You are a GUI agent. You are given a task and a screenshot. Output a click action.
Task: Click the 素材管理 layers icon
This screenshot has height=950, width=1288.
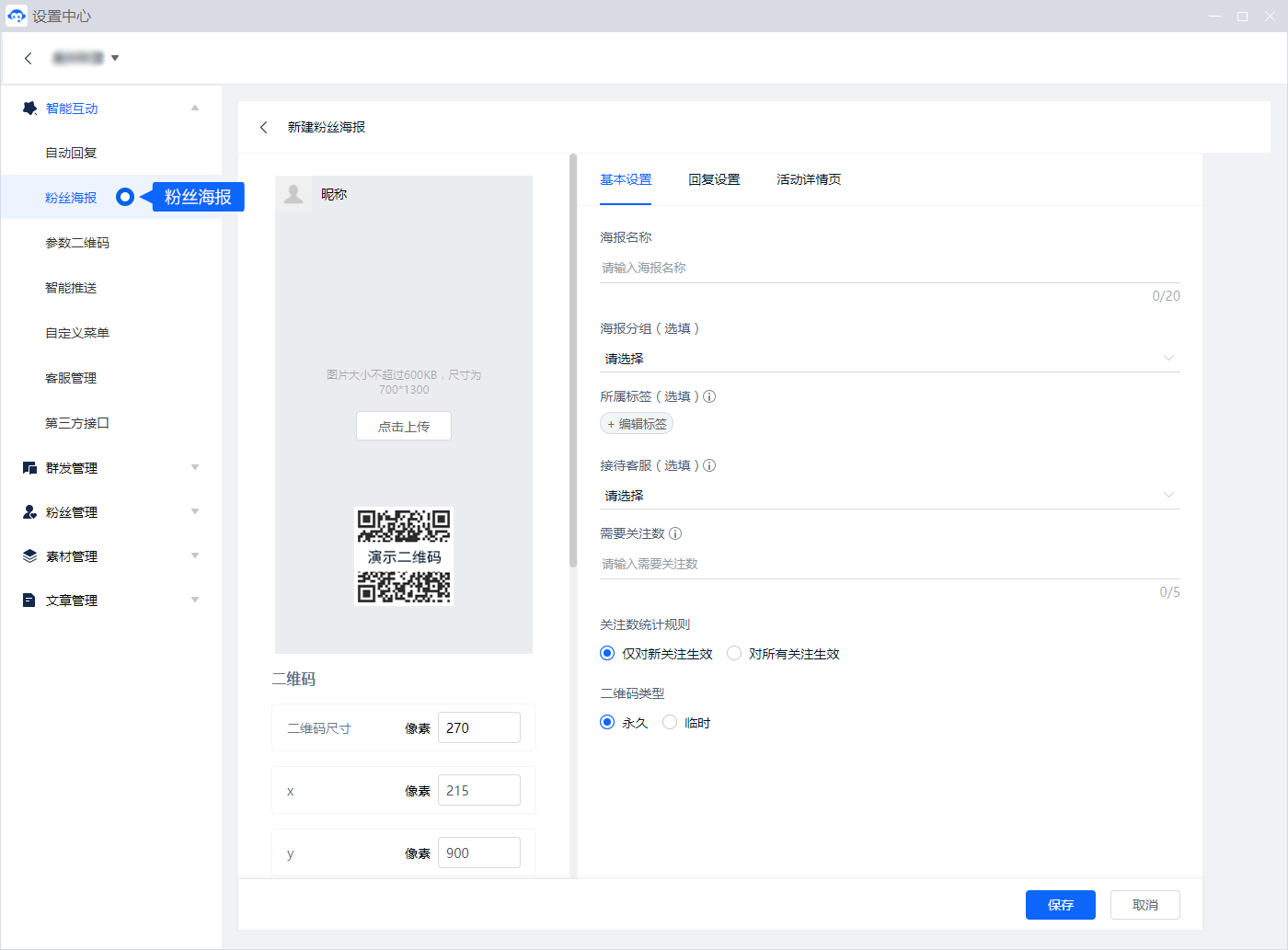pos(29,556)
